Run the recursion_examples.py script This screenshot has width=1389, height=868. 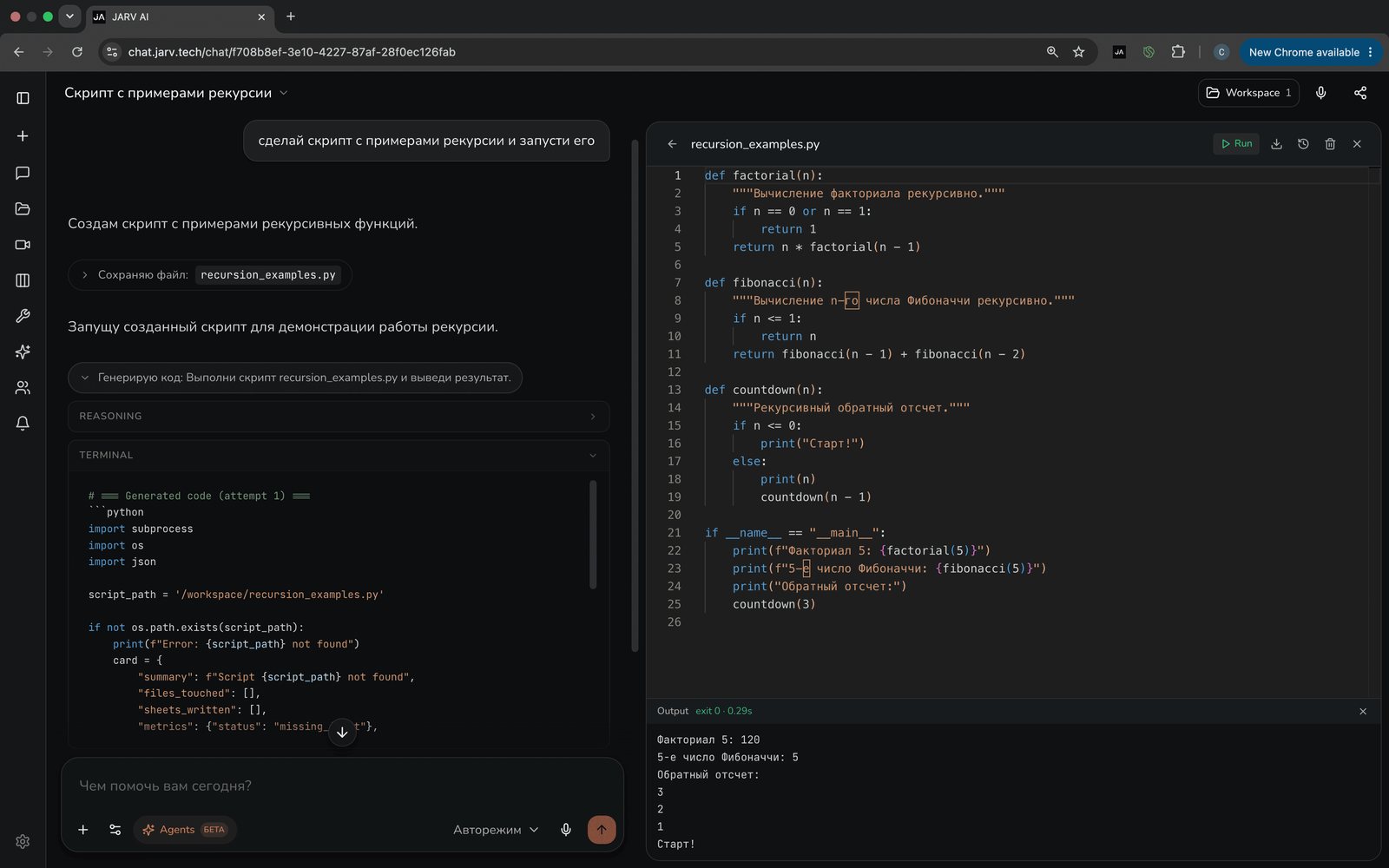pos(1236,144)
